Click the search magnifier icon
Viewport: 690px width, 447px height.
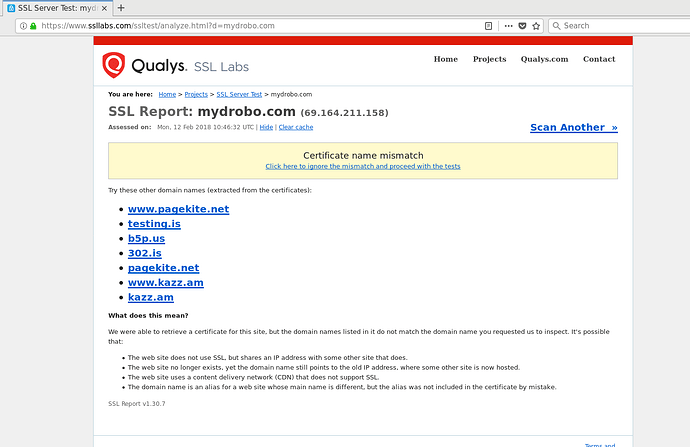557,26
